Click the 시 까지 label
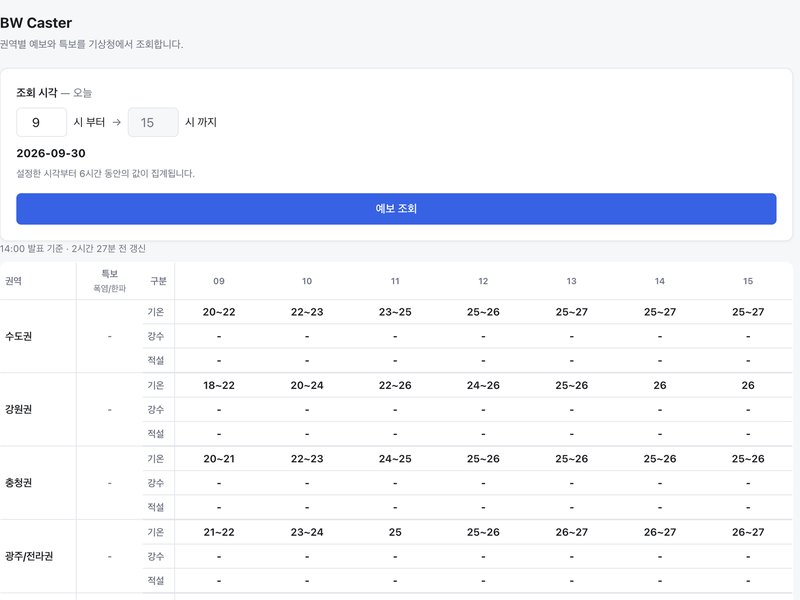 click(x=201, y=122)
